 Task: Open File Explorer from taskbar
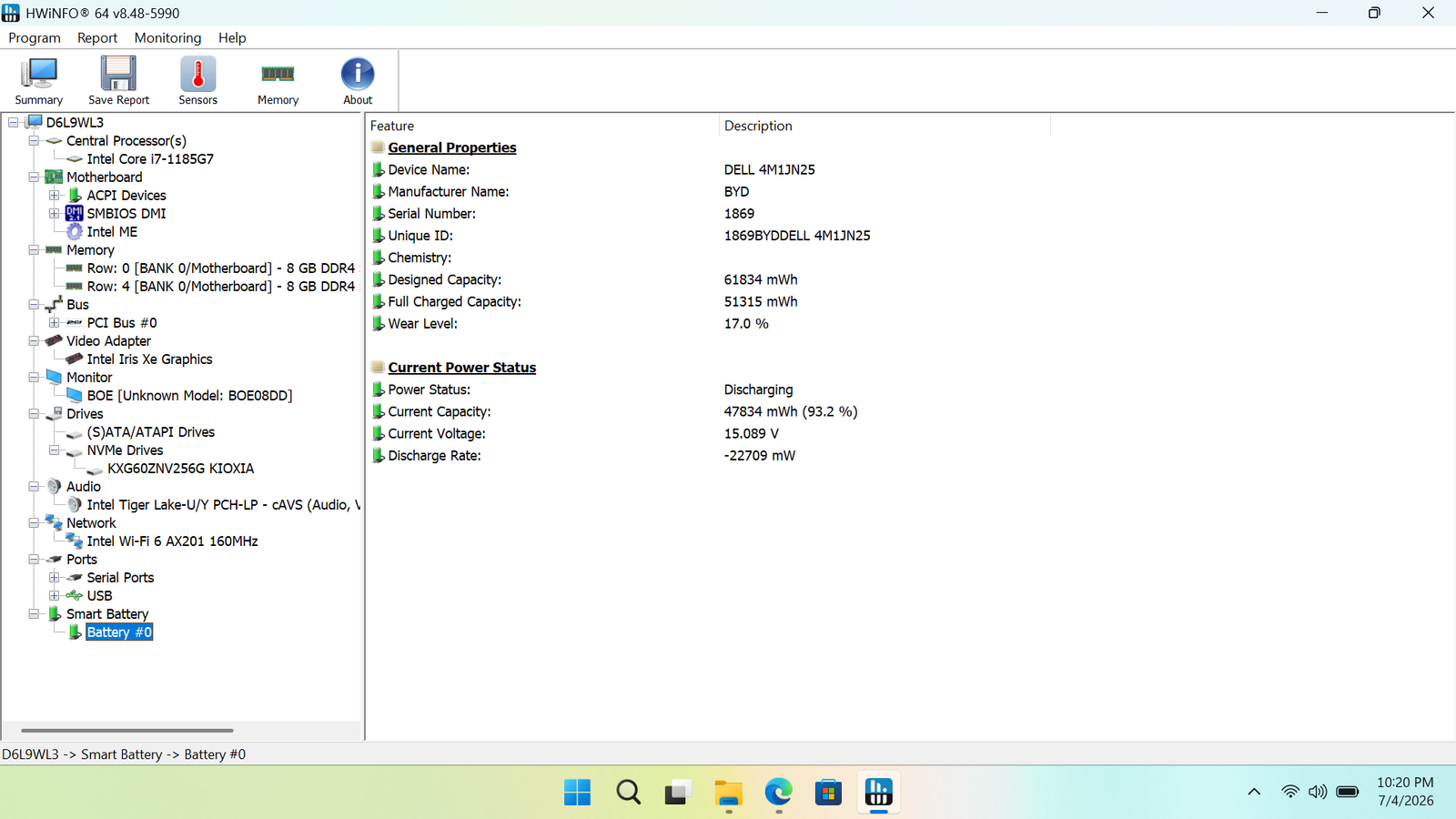(728, 793)
